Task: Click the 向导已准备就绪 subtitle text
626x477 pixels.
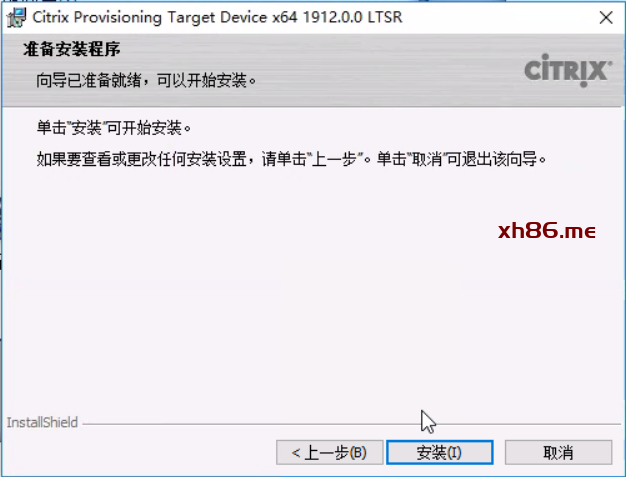Action: (146, 81)
